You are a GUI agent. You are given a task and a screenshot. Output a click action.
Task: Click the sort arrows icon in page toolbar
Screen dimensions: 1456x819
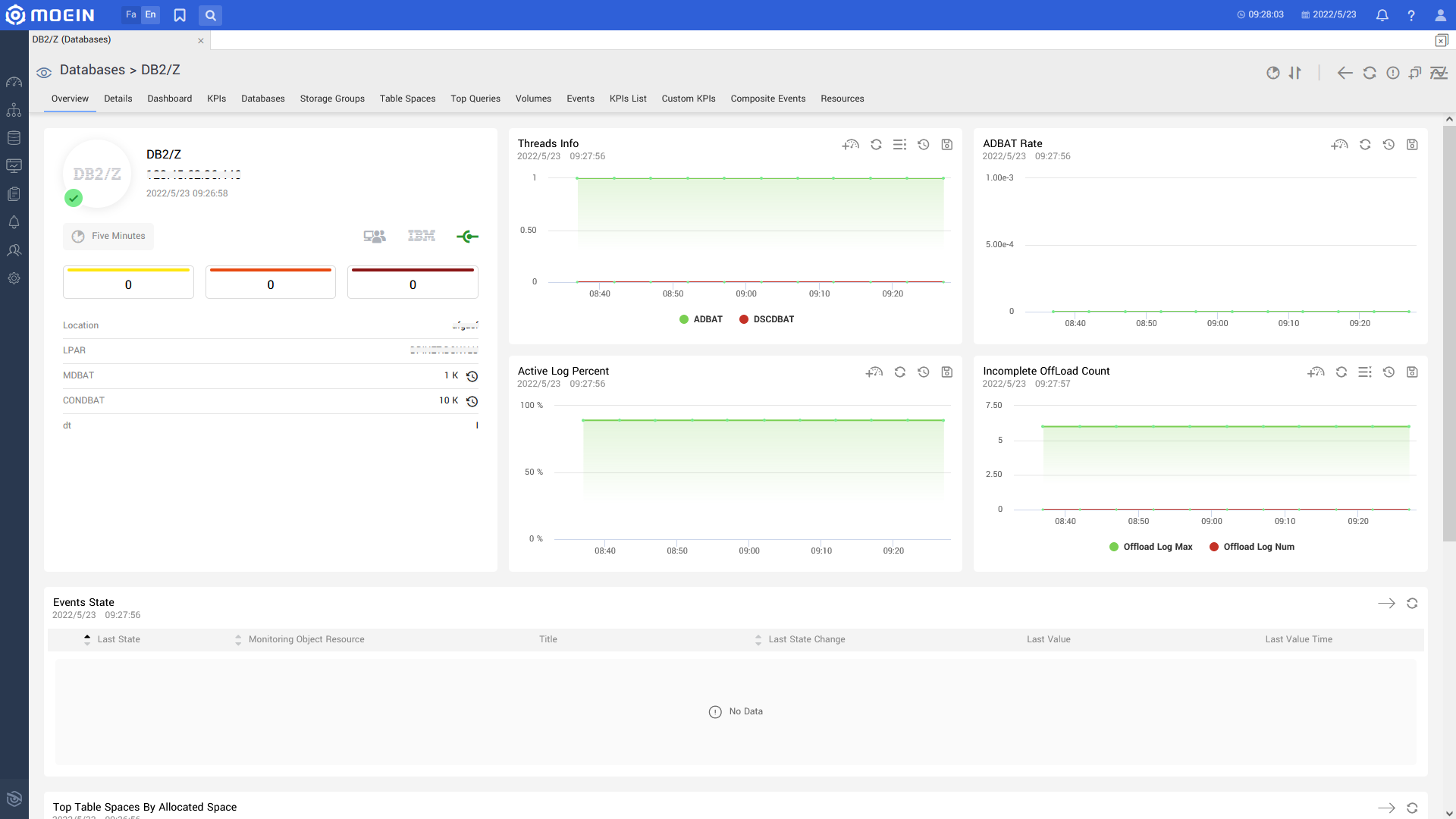tap(1295, 73)
